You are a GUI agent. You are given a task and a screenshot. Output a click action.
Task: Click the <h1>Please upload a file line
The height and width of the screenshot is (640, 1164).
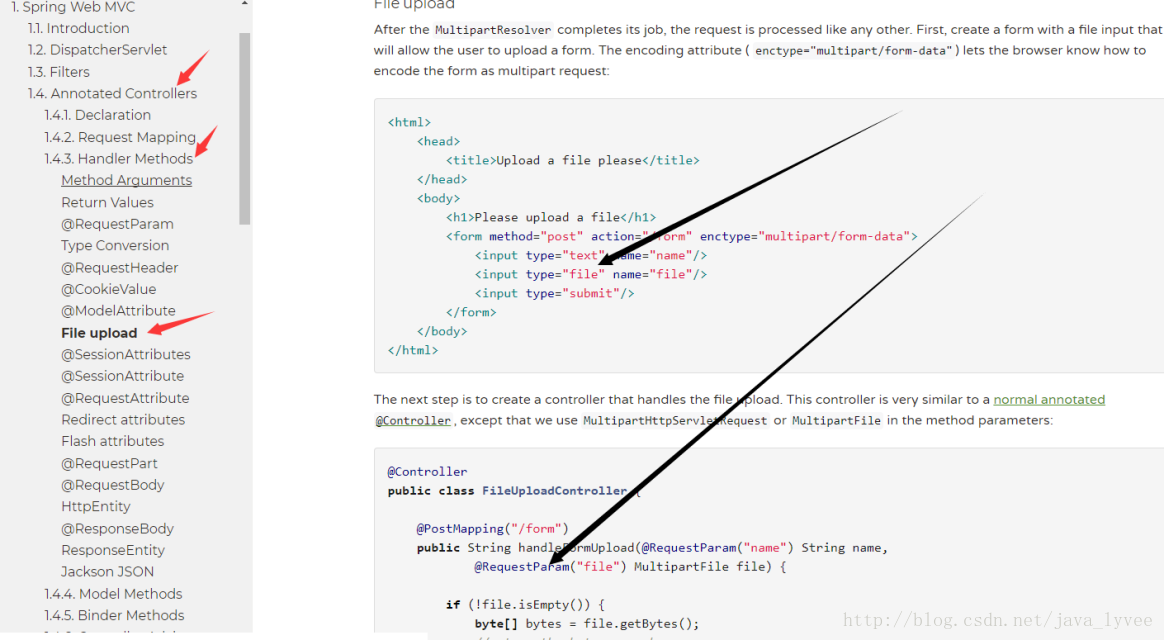click(551, 218)
